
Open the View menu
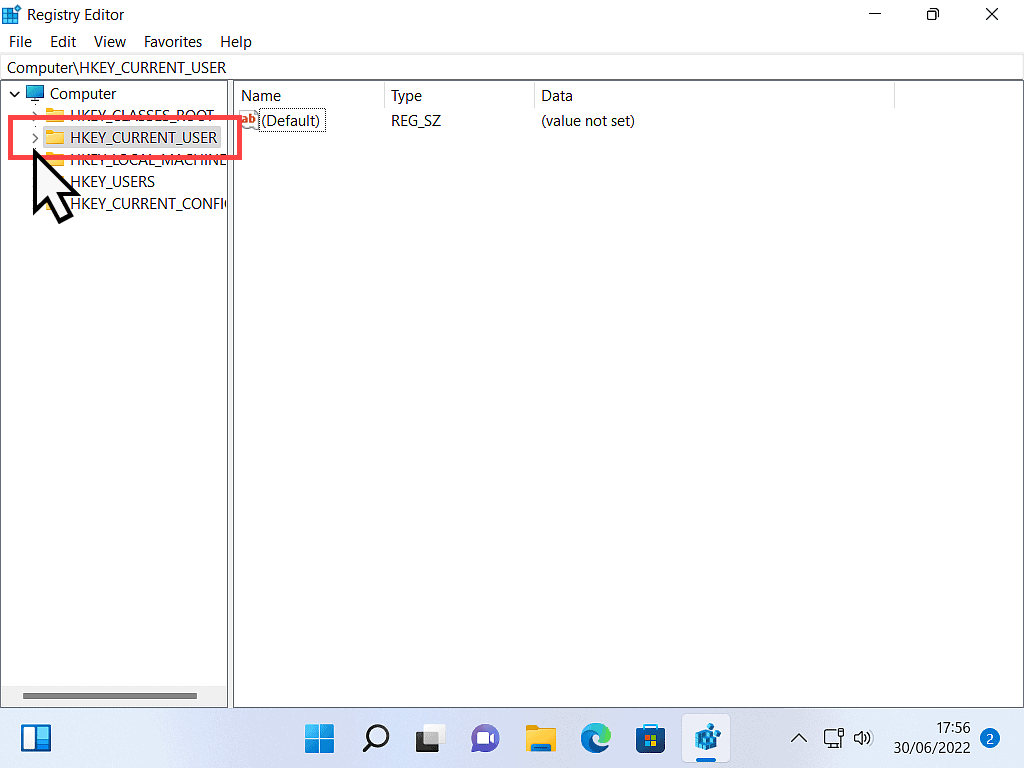click(109, 41)
